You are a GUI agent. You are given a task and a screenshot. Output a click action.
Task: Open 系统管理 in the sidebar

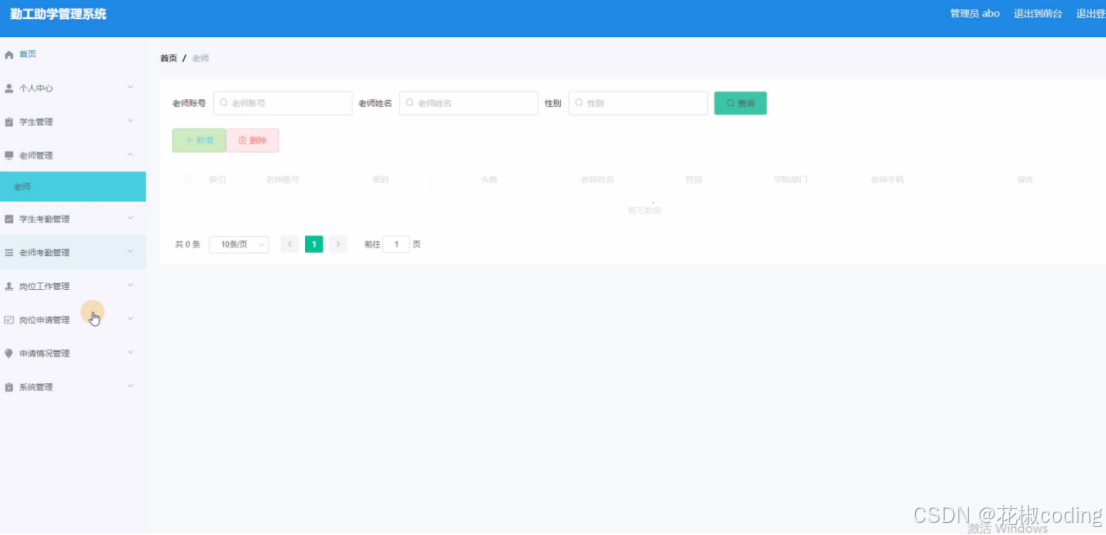[73, 387]
